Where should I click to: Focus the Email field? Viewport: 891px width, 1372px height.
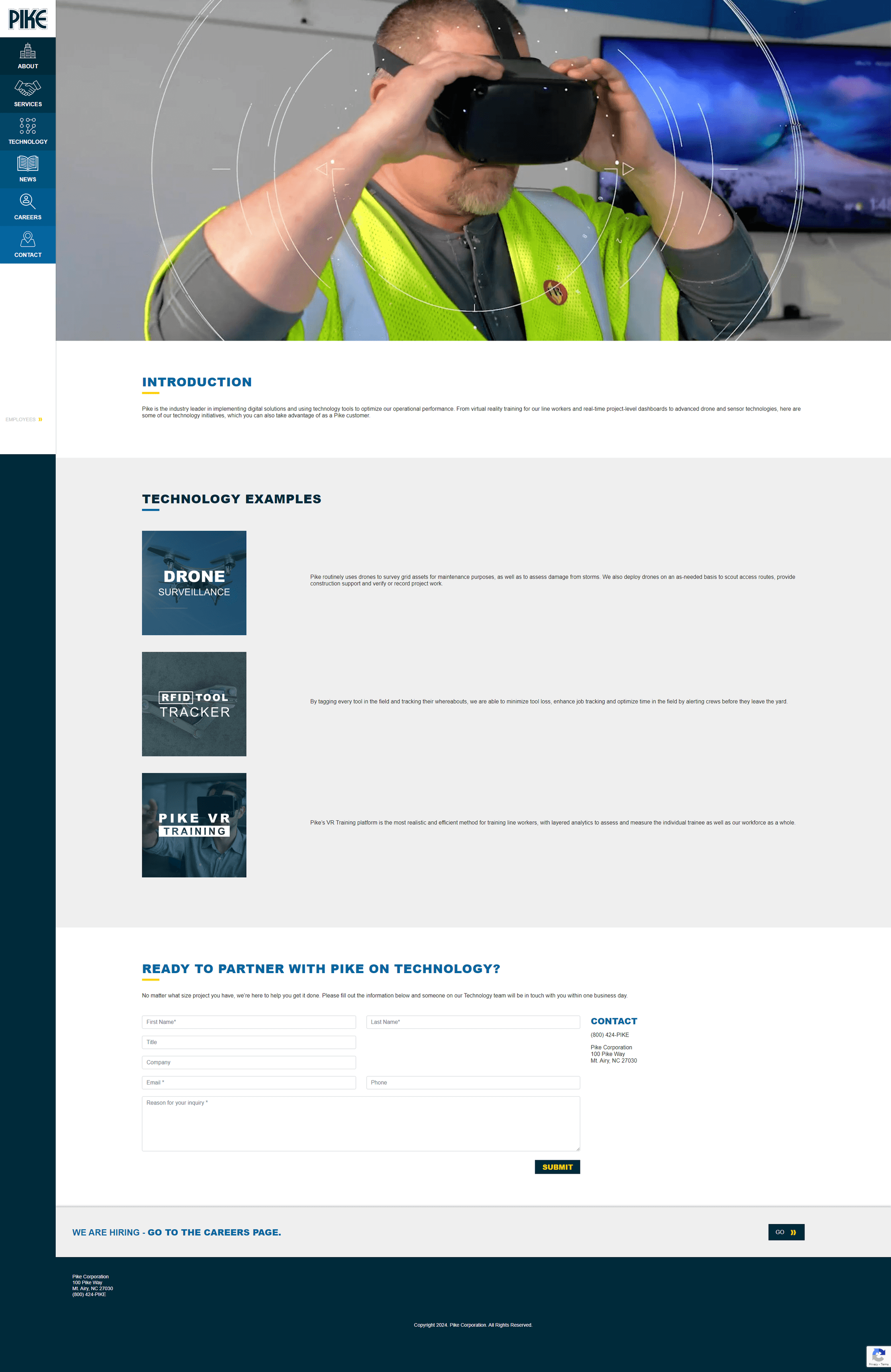click(x=248, y=1083)
